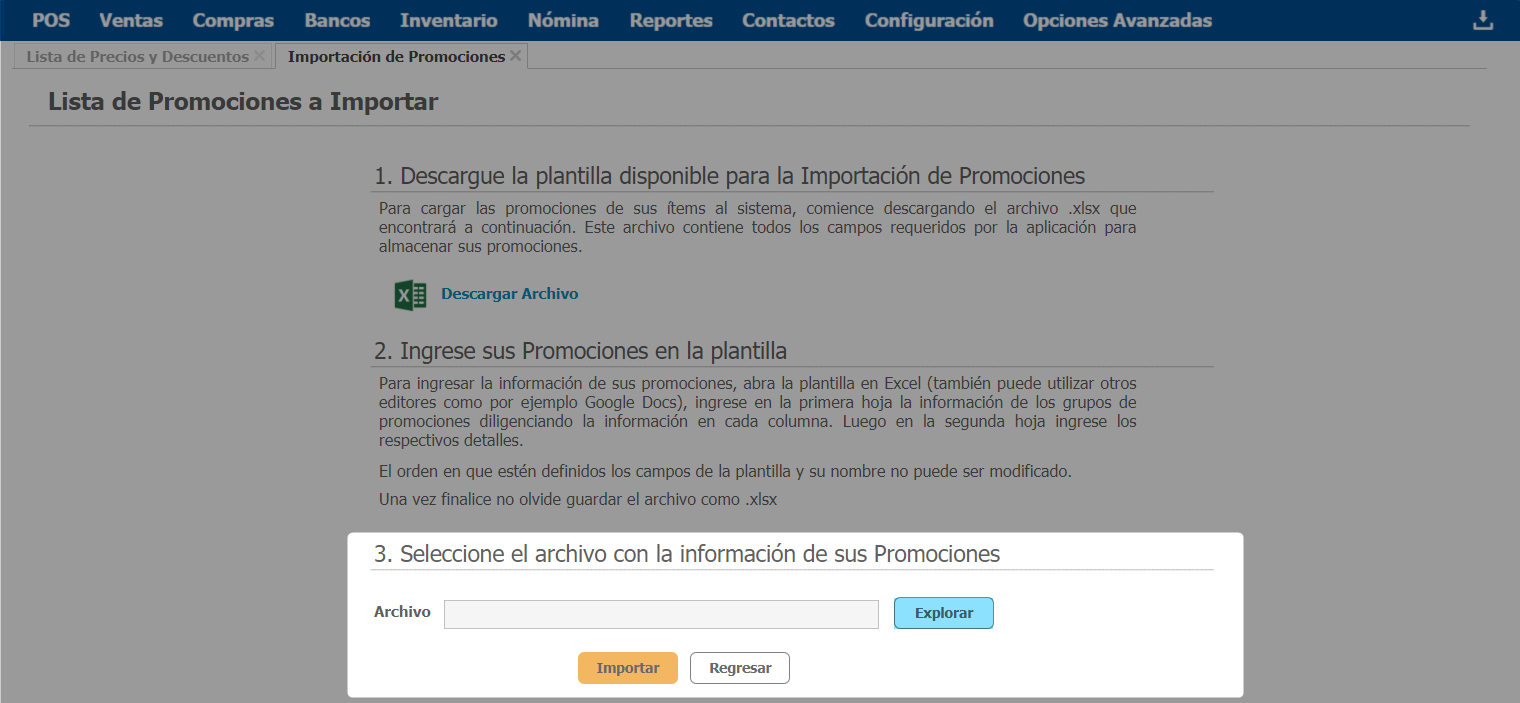Open the Opciones Avanzadas menu
1520x703 pixels.
coord(1117,21)
